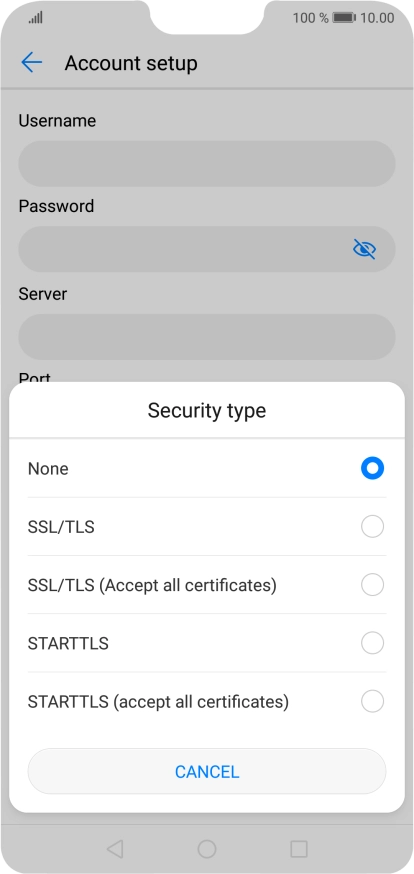Tap the STARTTLS option label

coord(68,644)
